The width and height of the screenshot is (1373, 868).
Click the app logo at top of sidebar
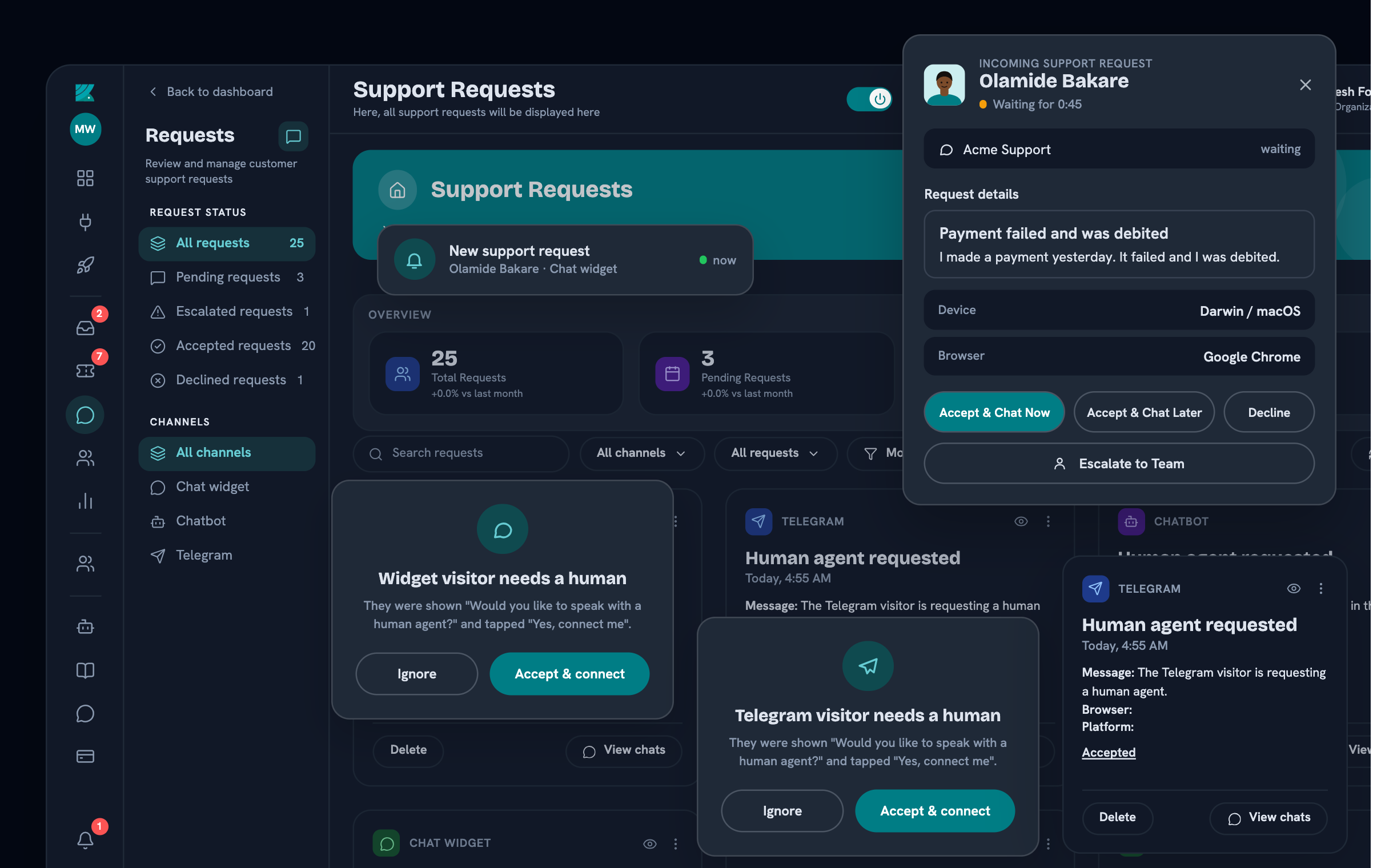(85, 92)
